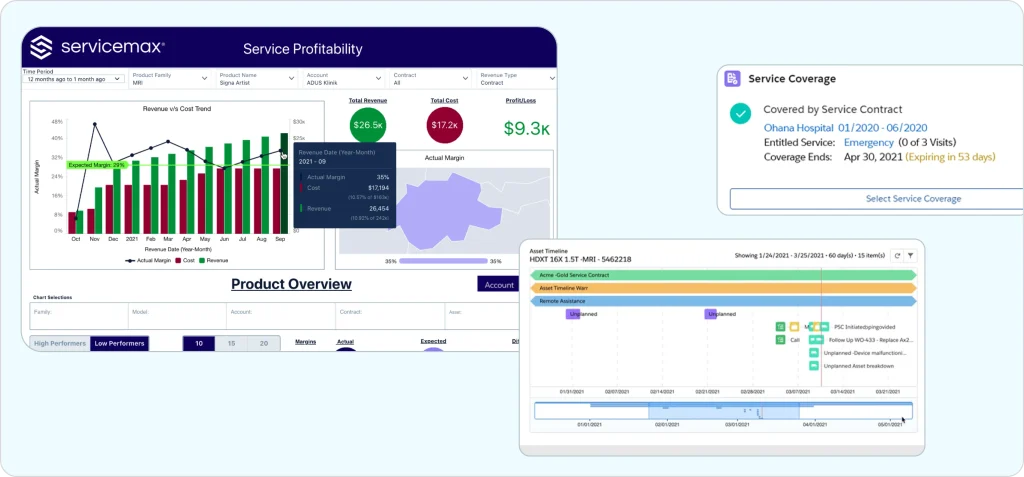
Task: Select the Low Performers toggle
Action: [x=119, y=344]
